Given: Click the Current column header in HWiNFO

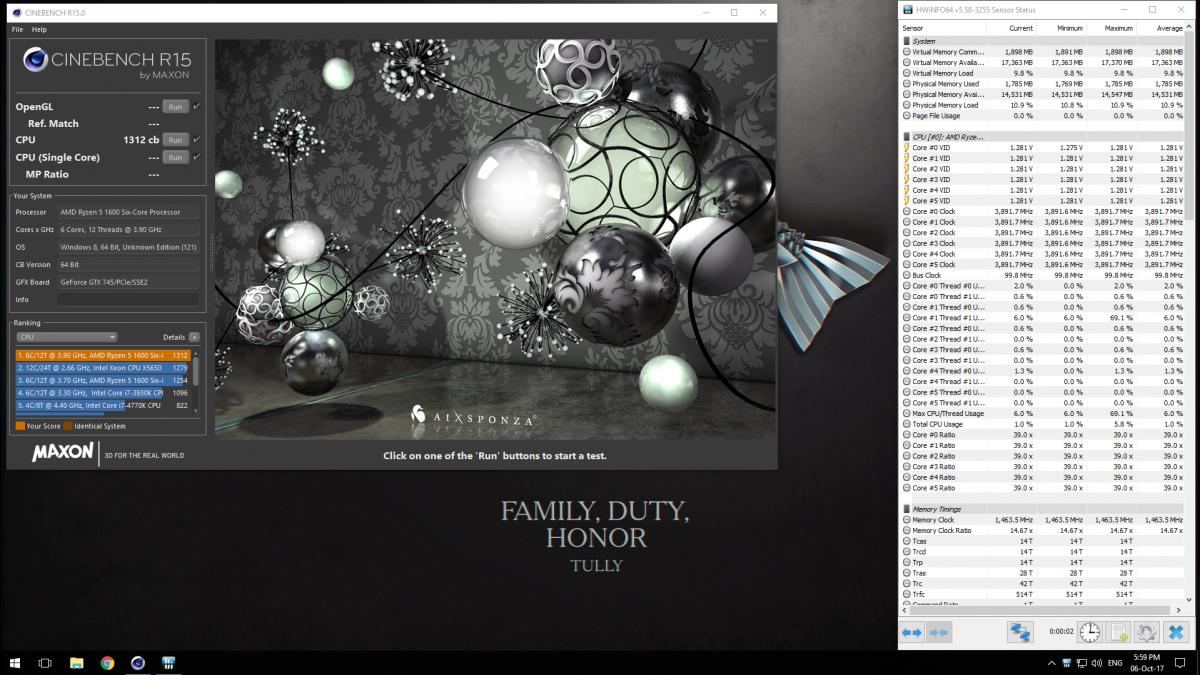Looking at the screenshot, I should coord(1011,28).
